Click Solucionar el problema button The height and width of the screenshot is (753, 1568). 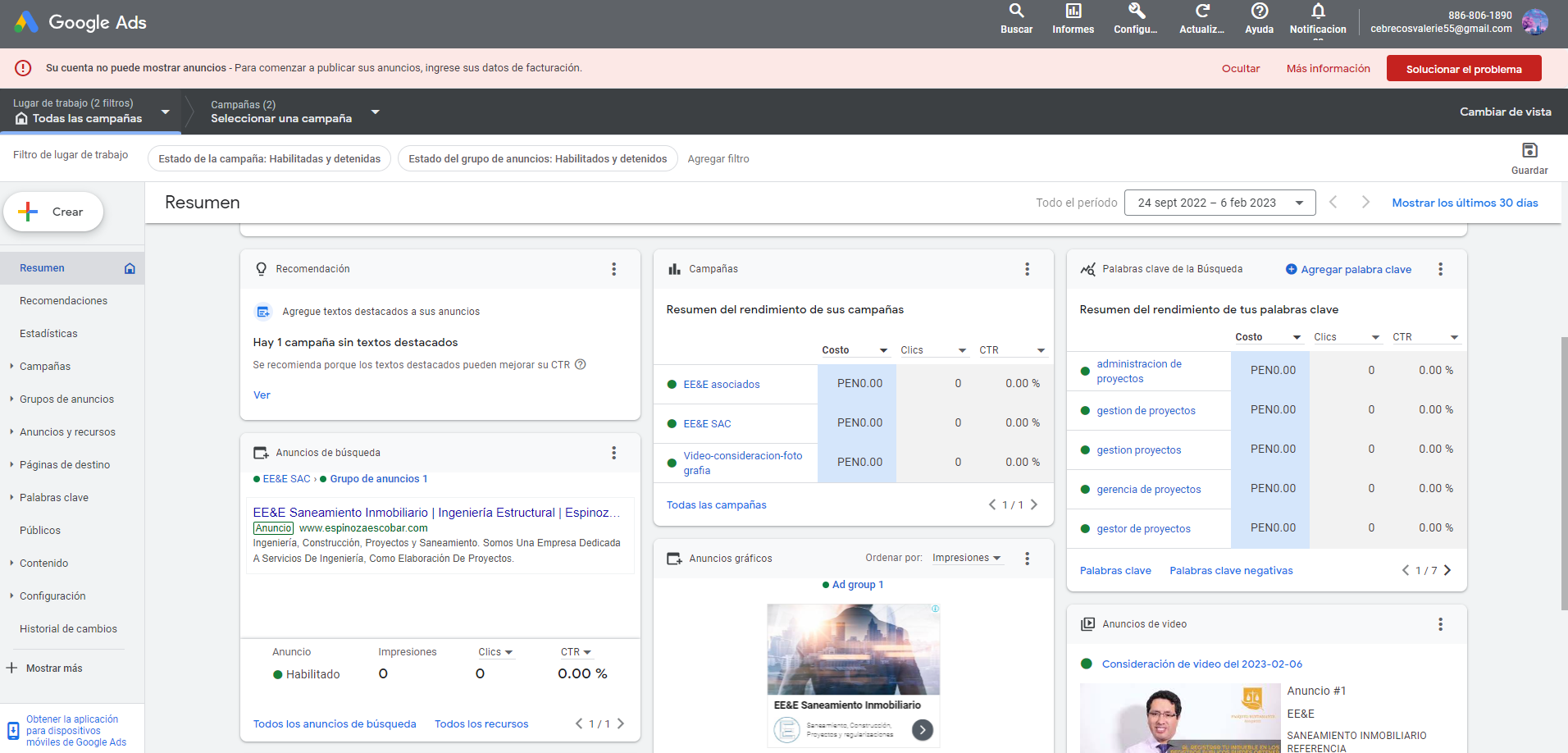[x=1463, y=69]
